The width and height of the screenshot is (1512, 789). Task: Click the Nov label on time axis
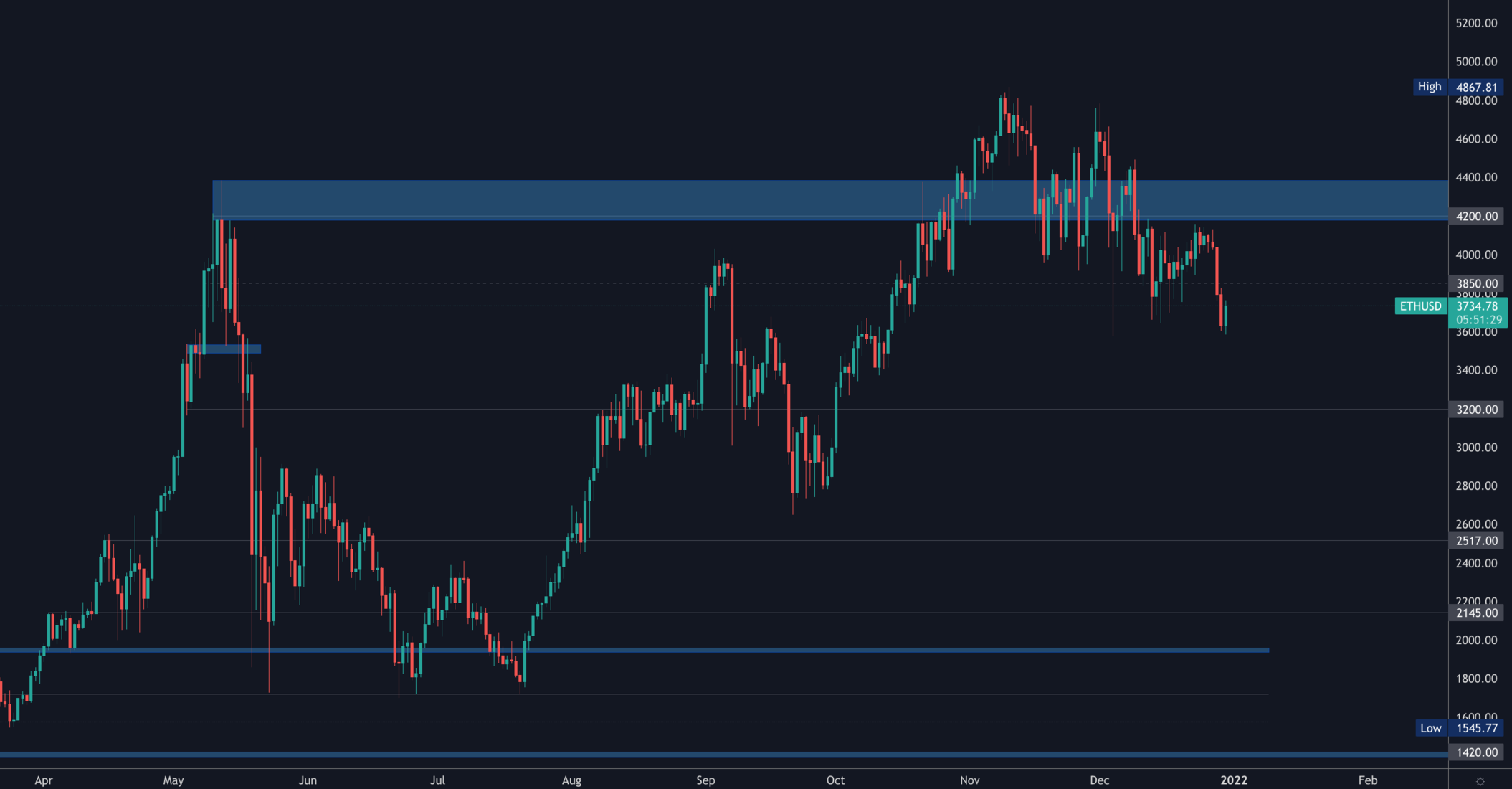pyautogui.click(x=969, y=780)
